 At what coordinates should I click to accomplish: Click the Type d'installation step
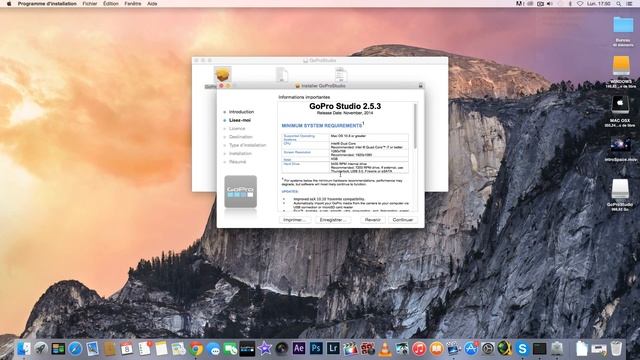click(x=247, y=145)
